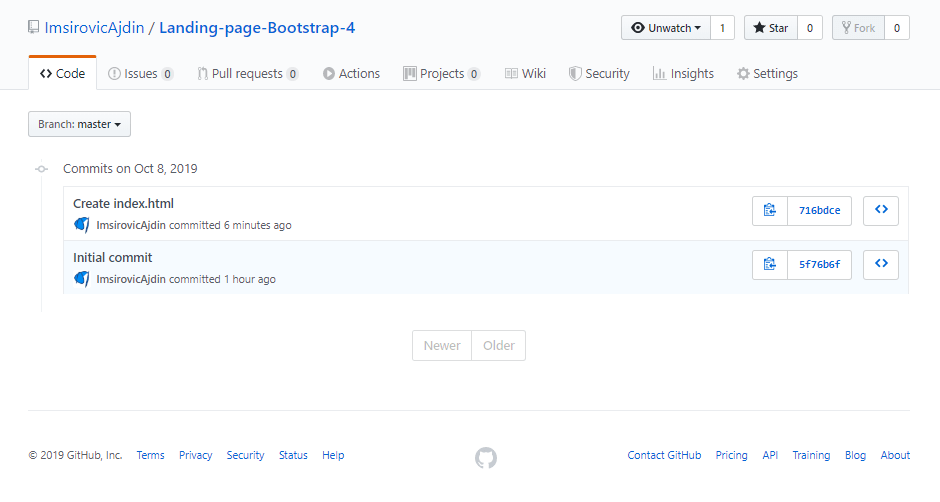Open the Branch: master selector

coord(79,124)
